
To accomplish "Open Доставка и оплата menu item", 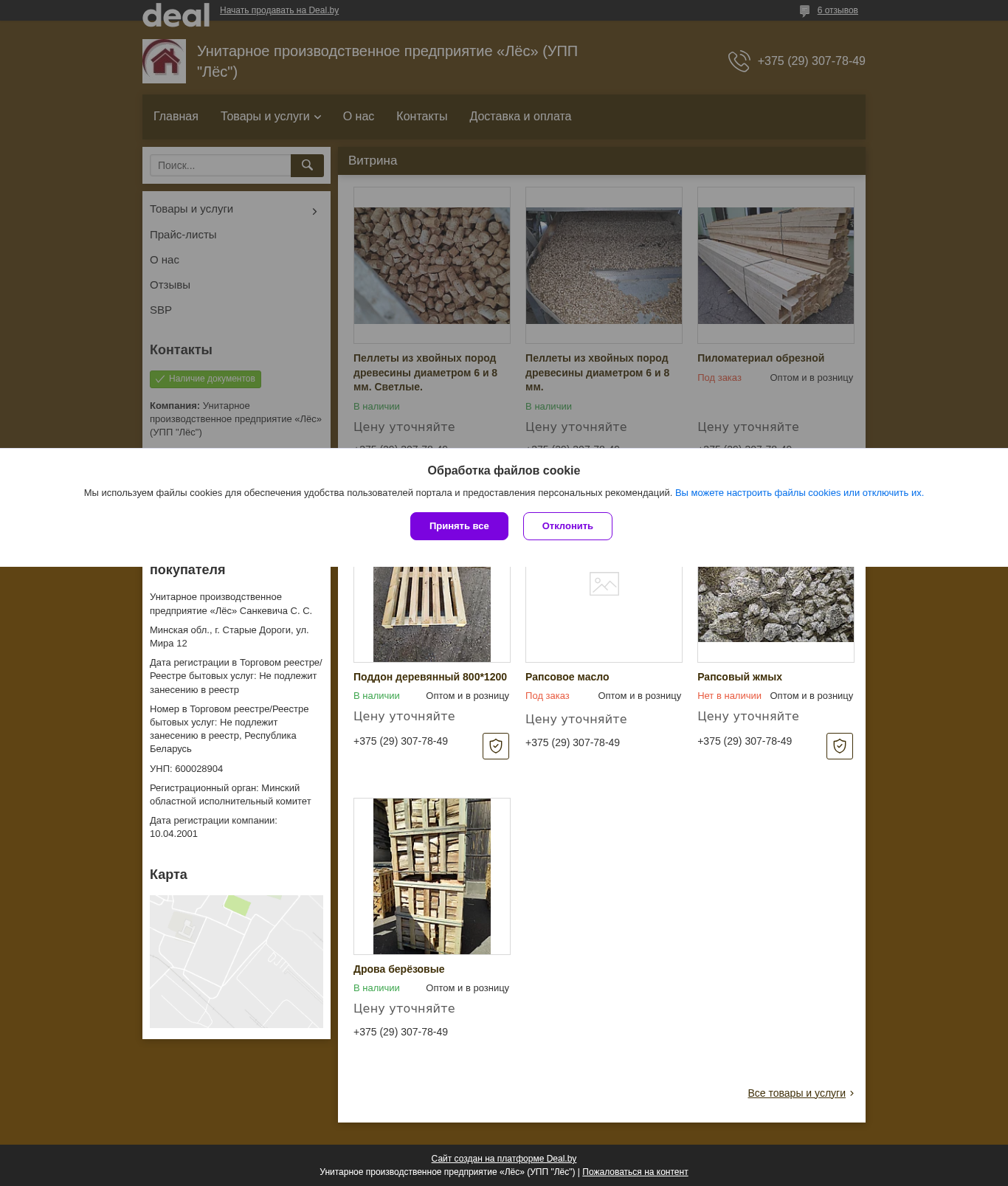I will pyautogui.click(x=520, y=117).
